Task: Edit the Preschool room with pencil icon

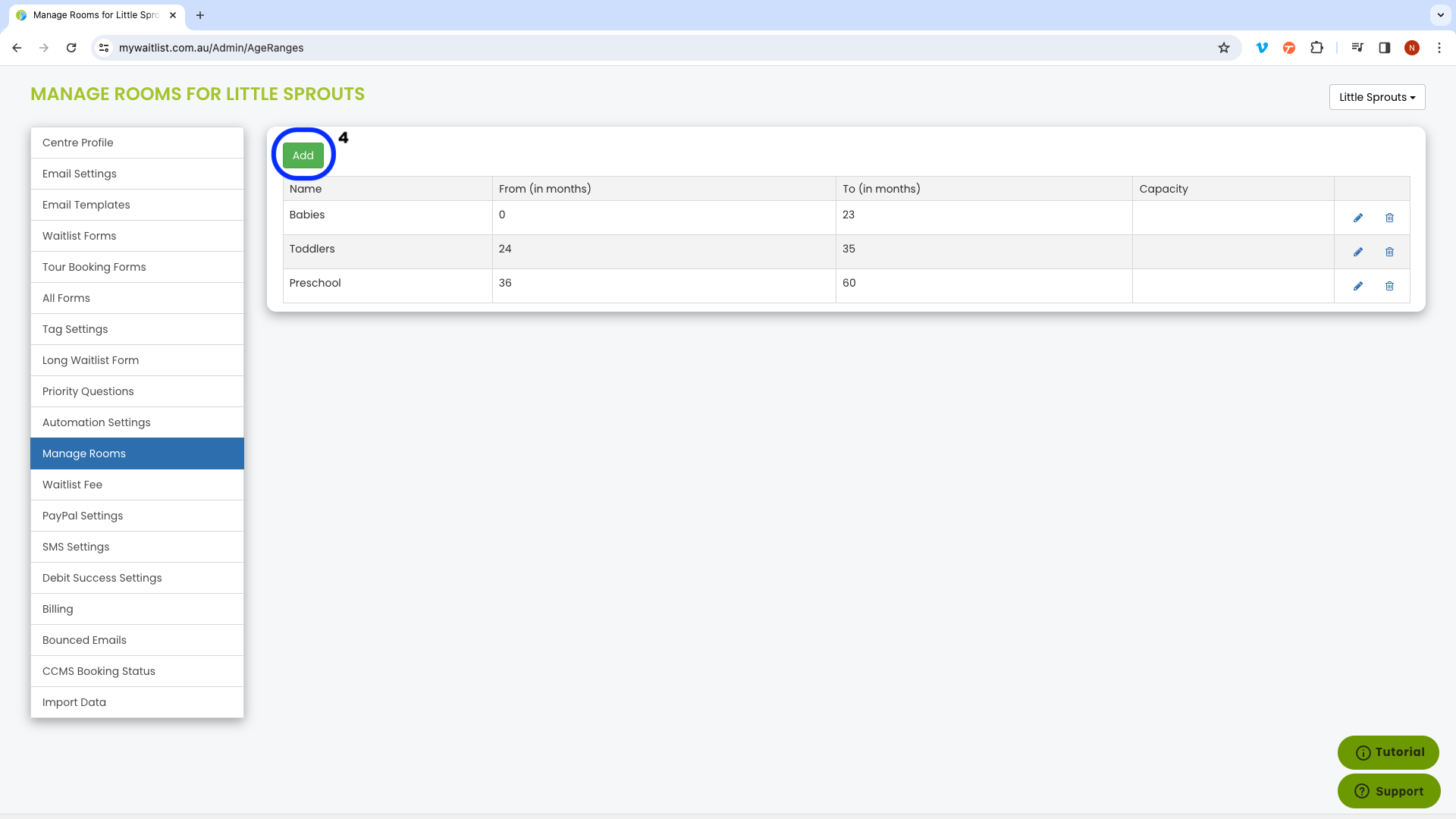Action: pos(1358,287)
